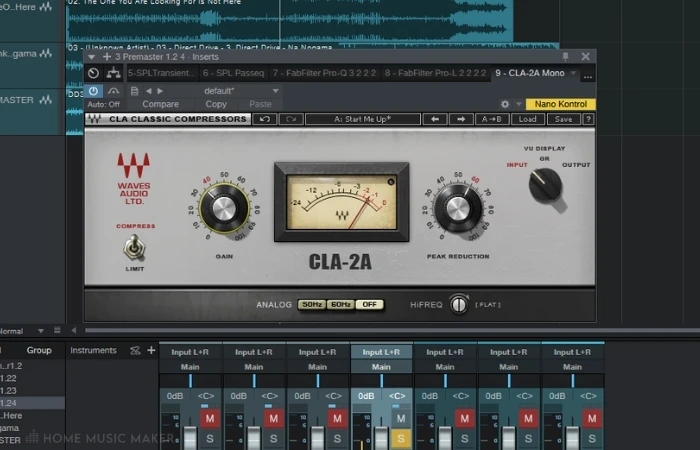
Task: Add an instrument with the plus icon
Action: [x=151, y=350]
